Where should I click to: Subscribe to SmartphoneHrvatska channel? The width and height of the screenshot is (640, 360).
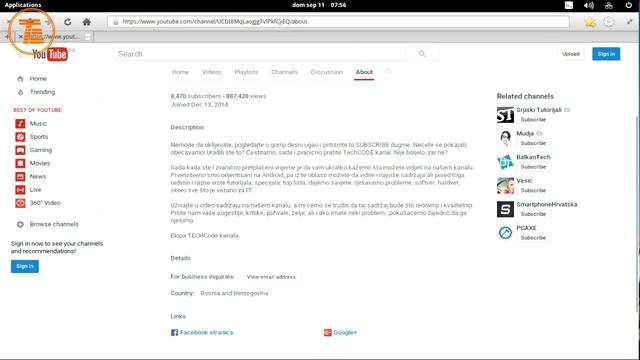tap(533, 214)
